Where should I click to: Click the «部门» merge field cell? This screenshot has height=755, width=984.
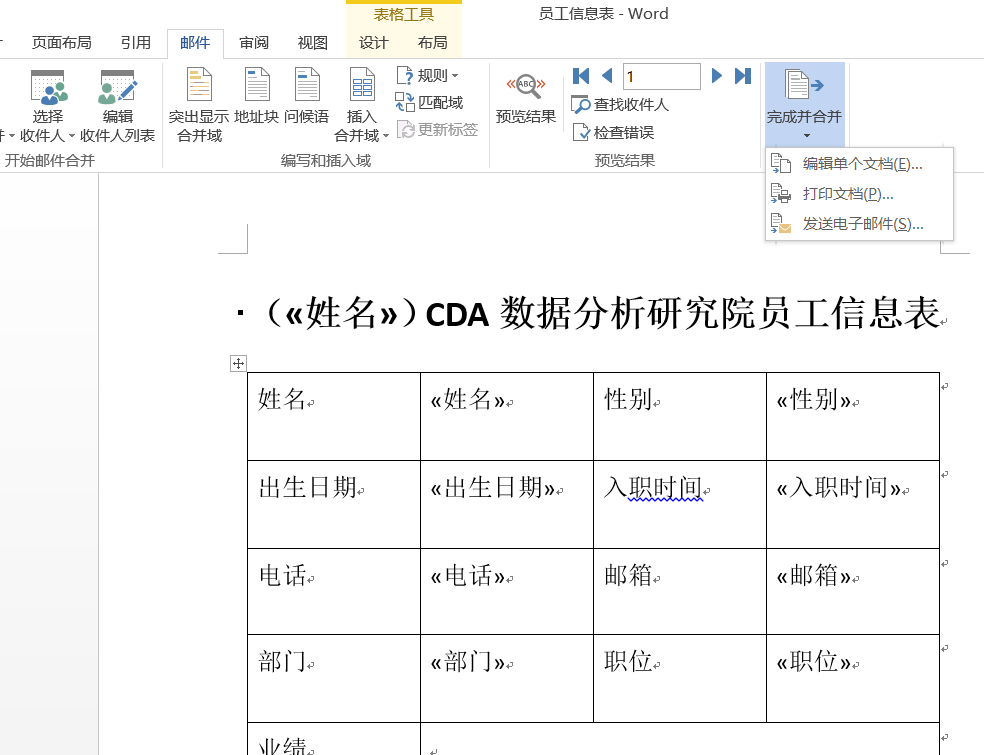507,678
